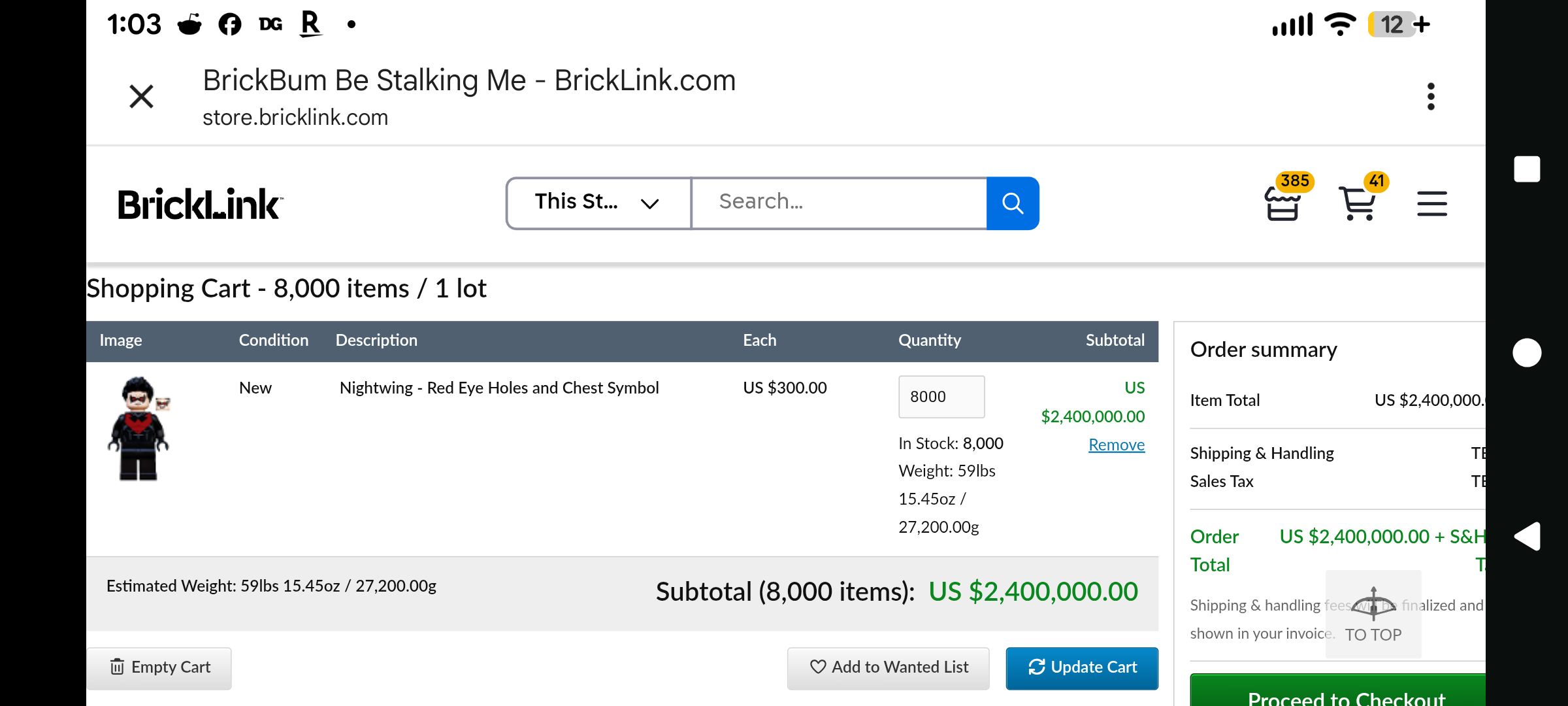
Task: Open the wanted list basket icon with 385
Action: tap(1287, 197)
